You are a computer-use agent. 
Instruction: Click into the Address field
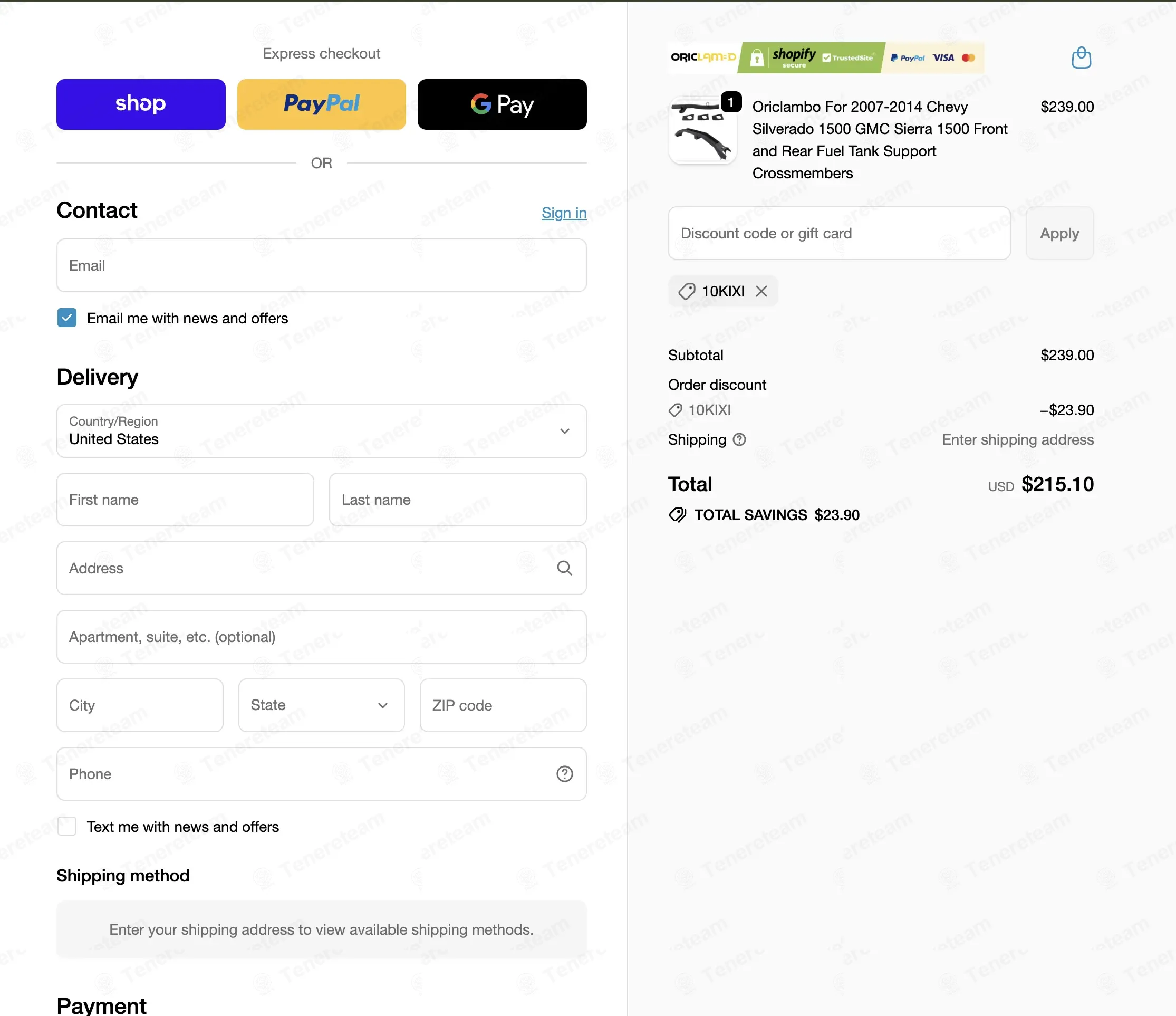[x=321, y=568]
